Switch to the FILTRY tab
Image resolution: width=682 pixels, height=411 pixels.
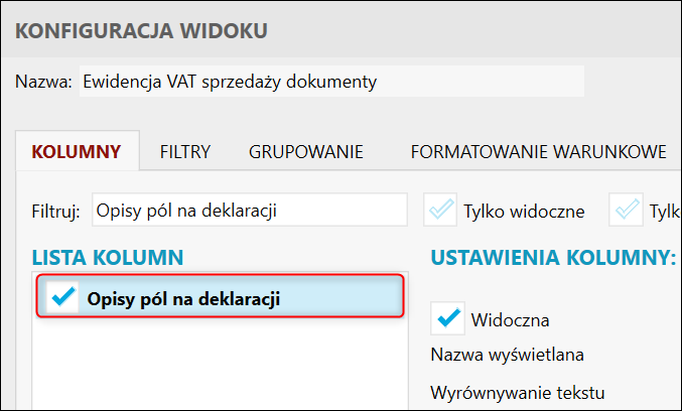pyautogui.click(x=185, y=152)
